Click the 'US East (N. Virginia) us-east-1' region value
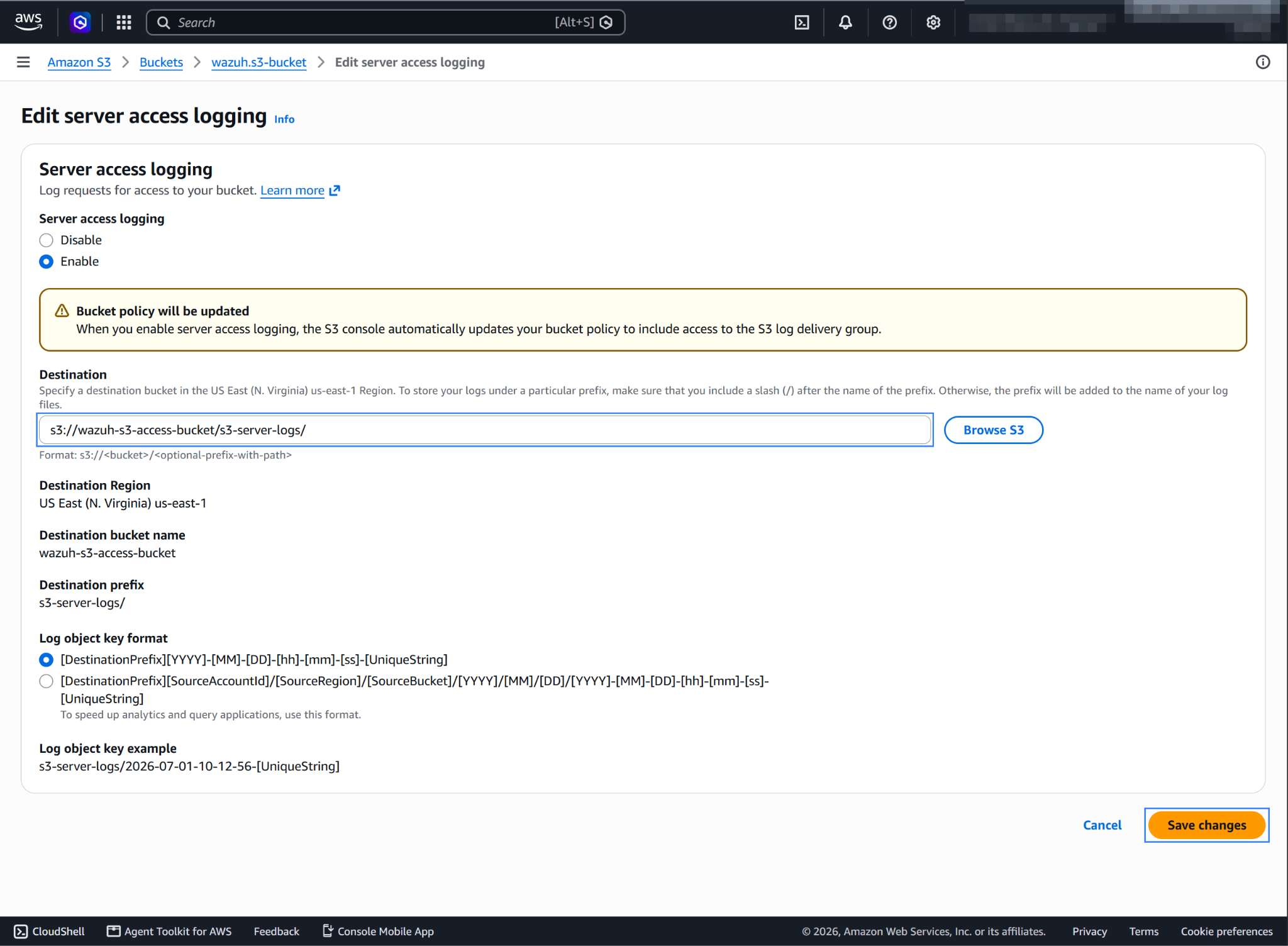This screenshot has width=1288, height=946. (x=123, y=503)
